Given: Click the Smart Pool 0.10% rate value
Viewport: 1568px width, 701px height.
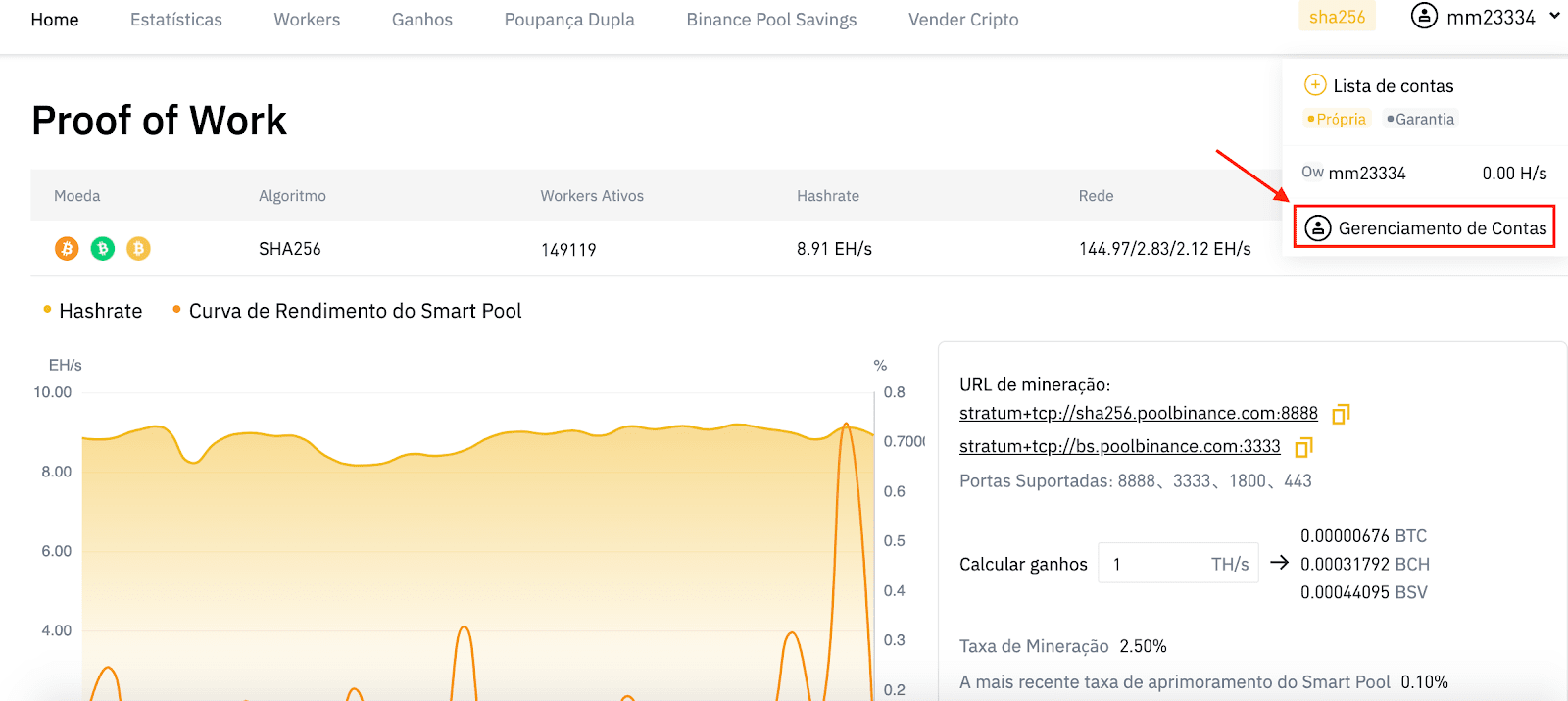Looking at the screenshot, I should 1424,682.
